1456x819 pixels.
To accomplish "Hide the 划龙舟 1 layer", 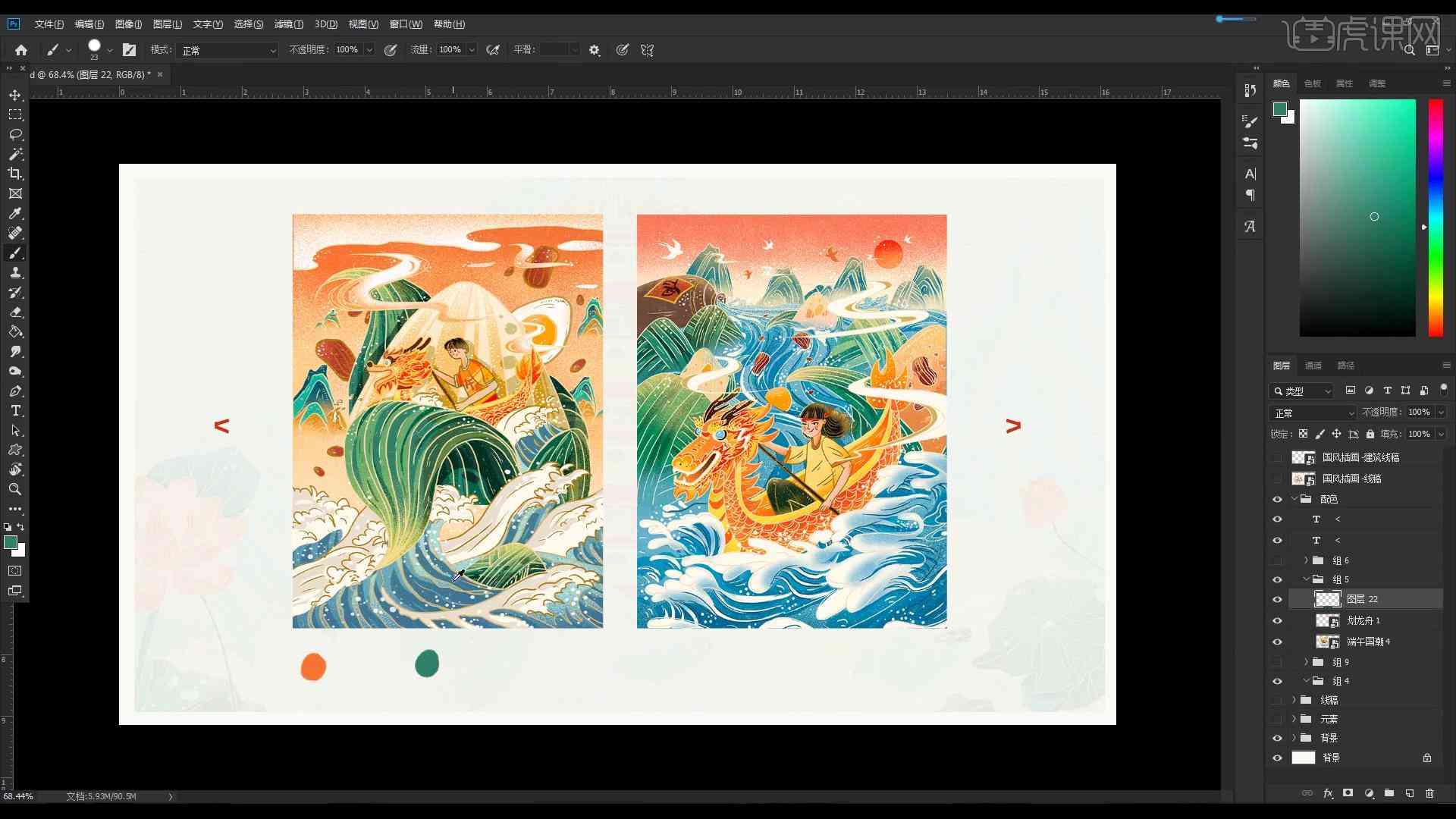I will point(1277,620).
